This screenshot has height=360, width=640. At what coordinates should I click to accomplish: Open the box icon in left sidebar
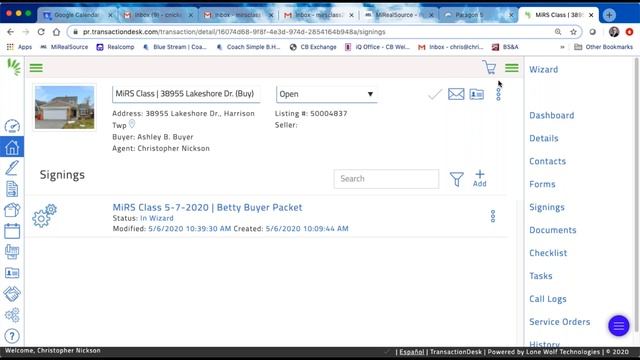pos(12,210)
